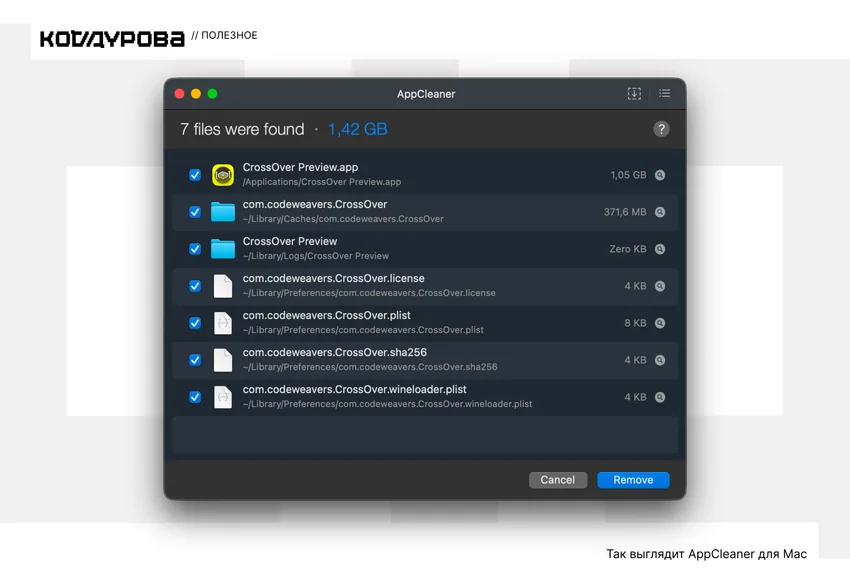
Task: Select the com.codeweavers.CrossOver.plist name
Action: pyautogui.click(x=326, y=315)
